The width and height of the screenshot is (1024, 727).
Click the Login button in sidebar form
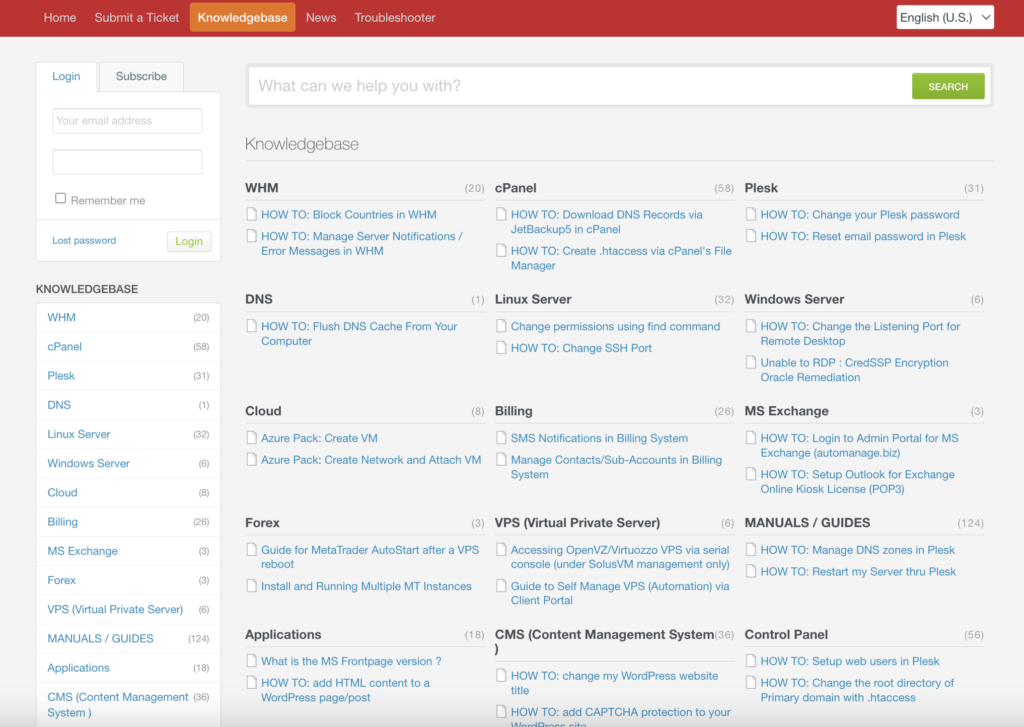tap(189, 241)
